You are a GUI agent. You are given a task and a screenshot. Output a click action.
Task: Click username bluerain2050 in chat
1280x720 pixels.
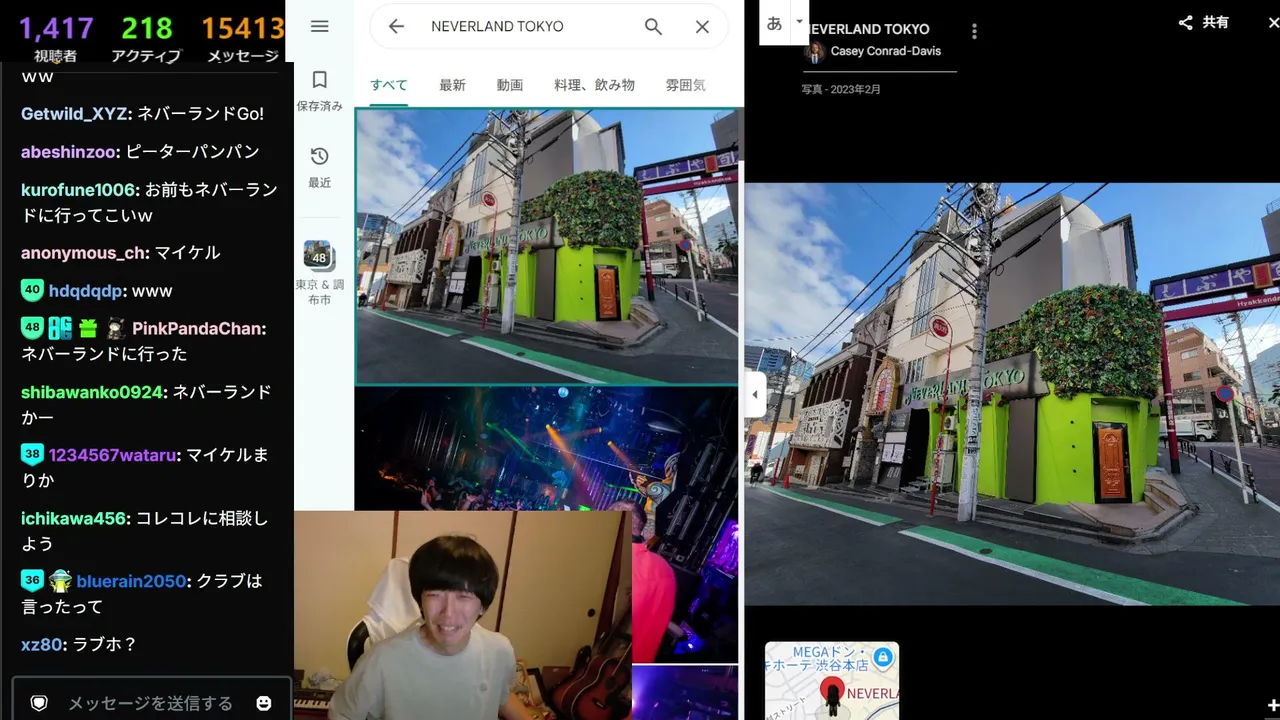(132, 581)
